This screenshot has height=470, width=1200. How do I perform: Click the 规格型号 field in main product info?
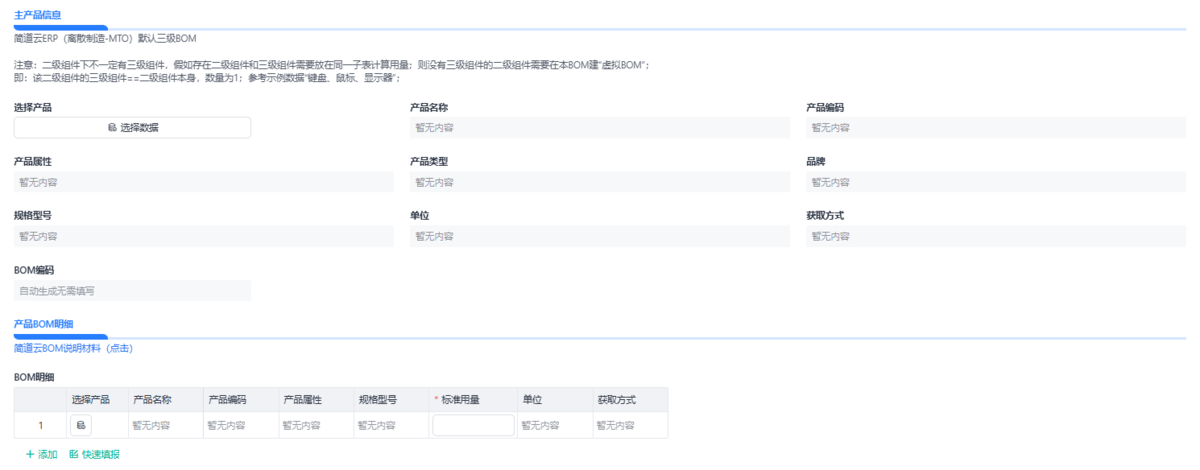coord(204,236)
